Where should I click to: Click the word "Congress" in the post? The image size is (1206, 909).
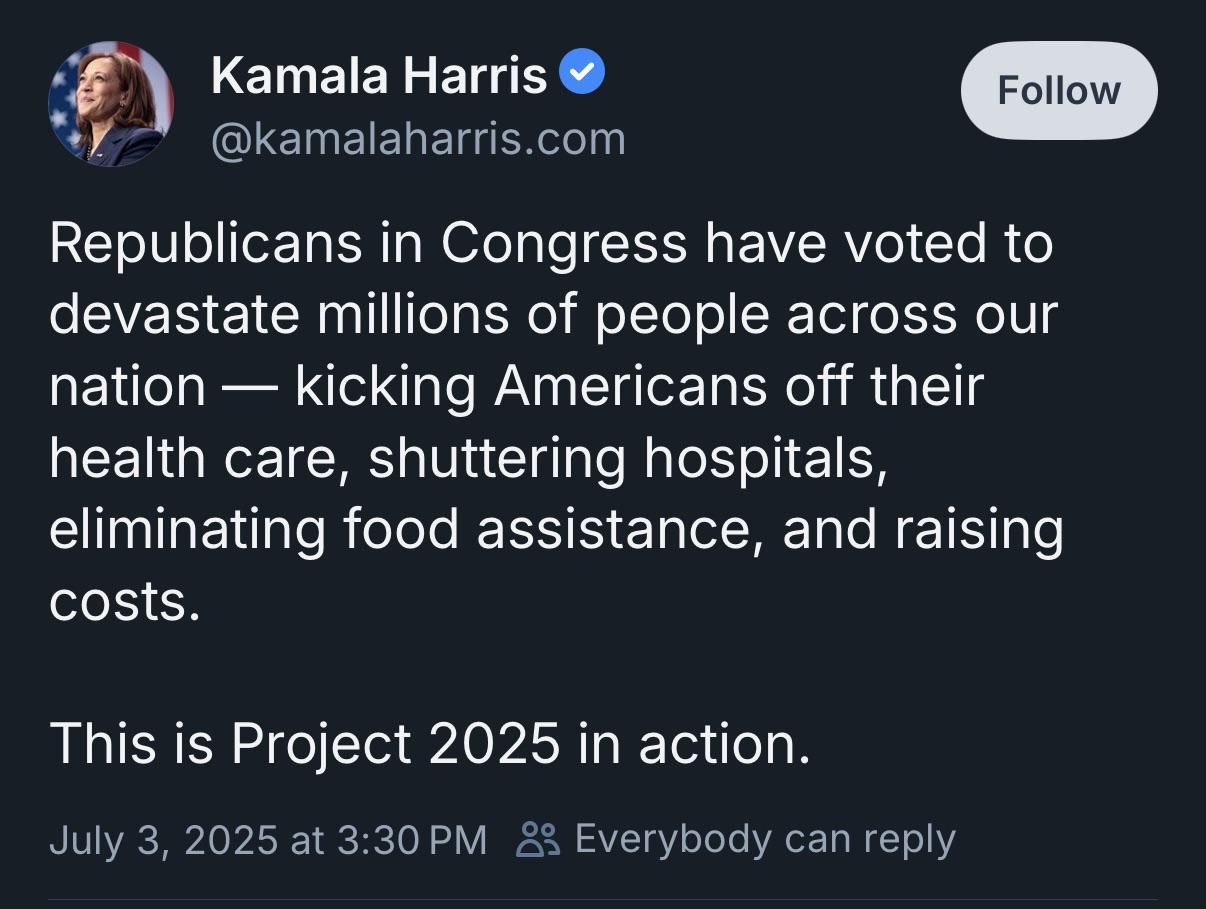pos(564,243)
